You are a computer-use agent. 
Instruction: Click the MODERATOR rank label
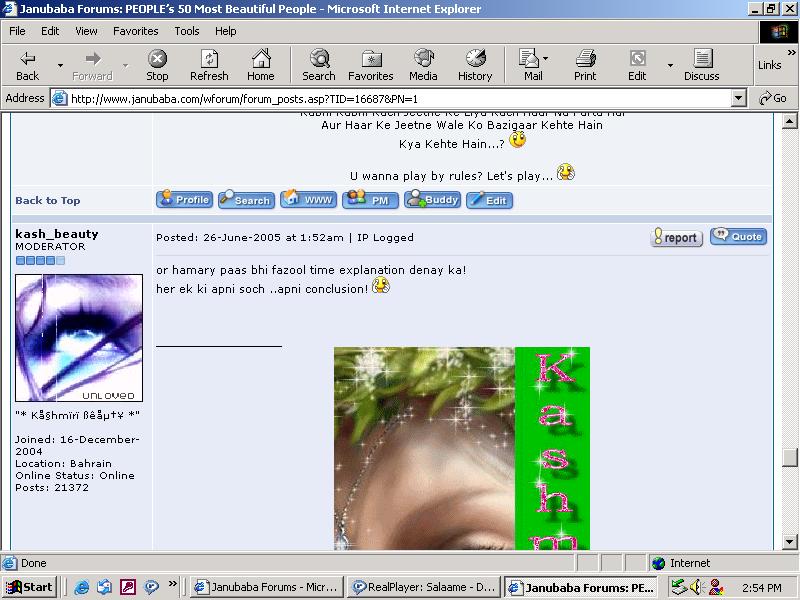pos(50,246)
